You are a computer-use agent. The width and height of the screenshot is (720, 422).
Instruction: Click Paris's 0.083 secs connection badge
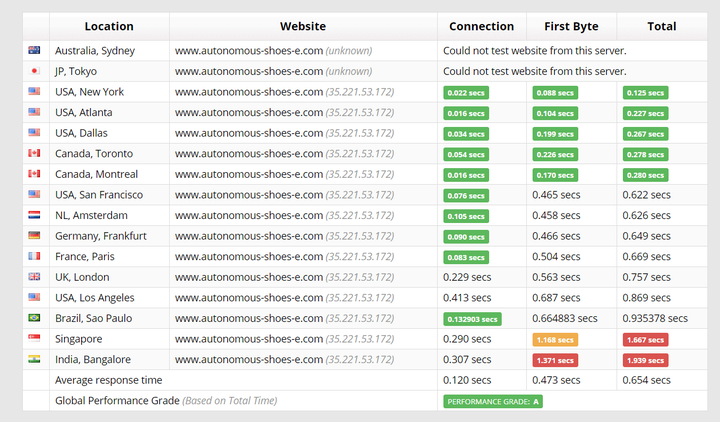pos(466,258)
